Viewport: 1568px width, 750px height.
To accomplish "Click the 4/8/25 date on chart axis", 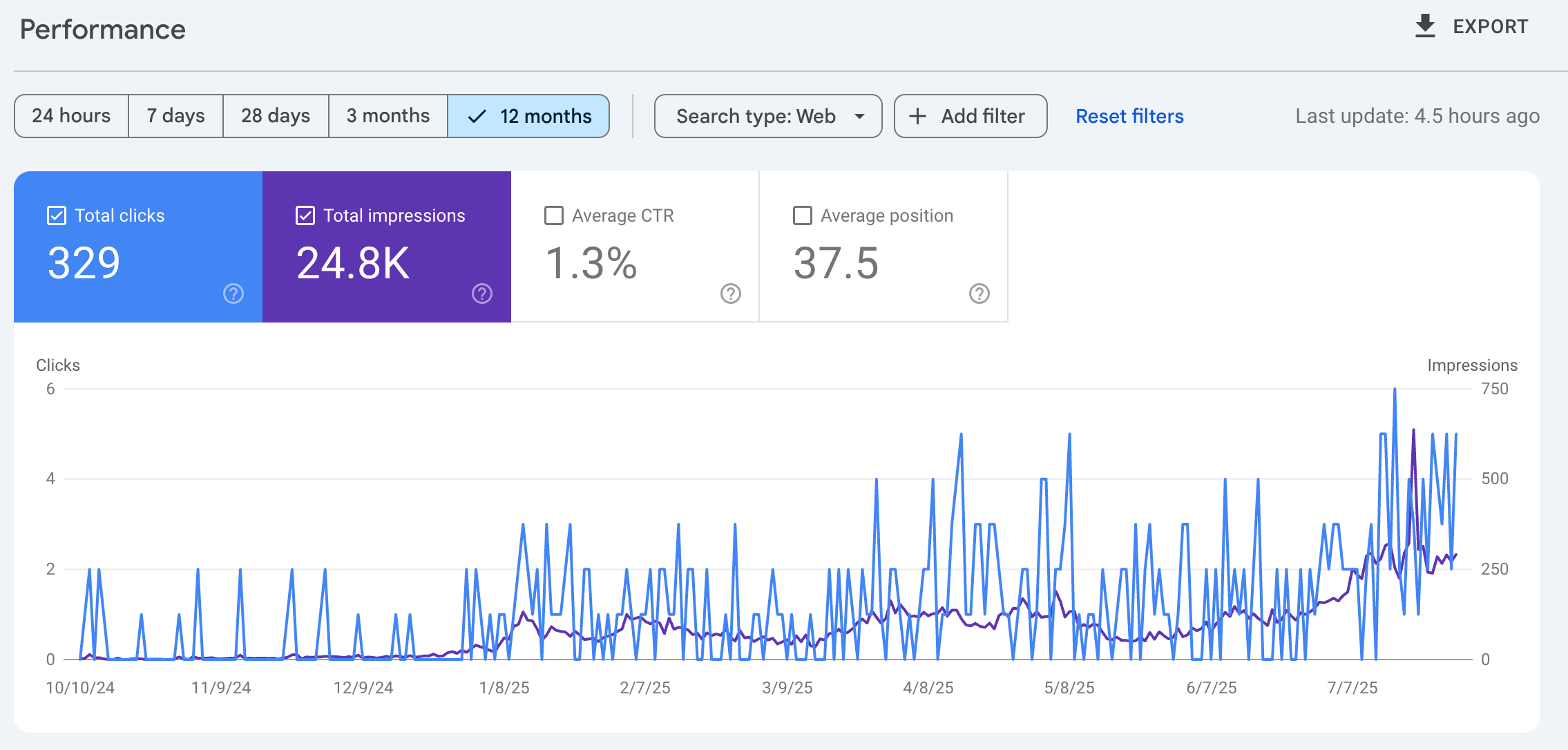I will [x=928, y=688].
